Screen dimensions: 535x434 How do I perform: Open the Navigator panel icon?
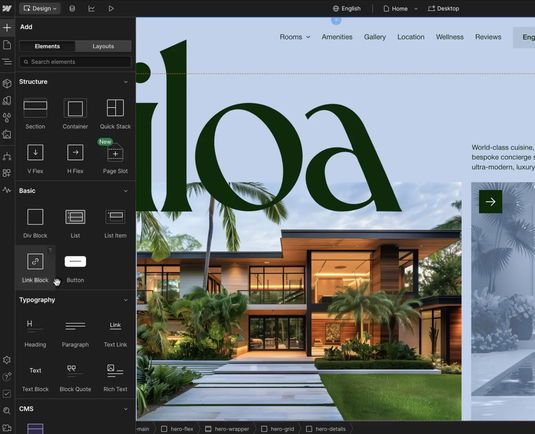click(x=7, y=62)
